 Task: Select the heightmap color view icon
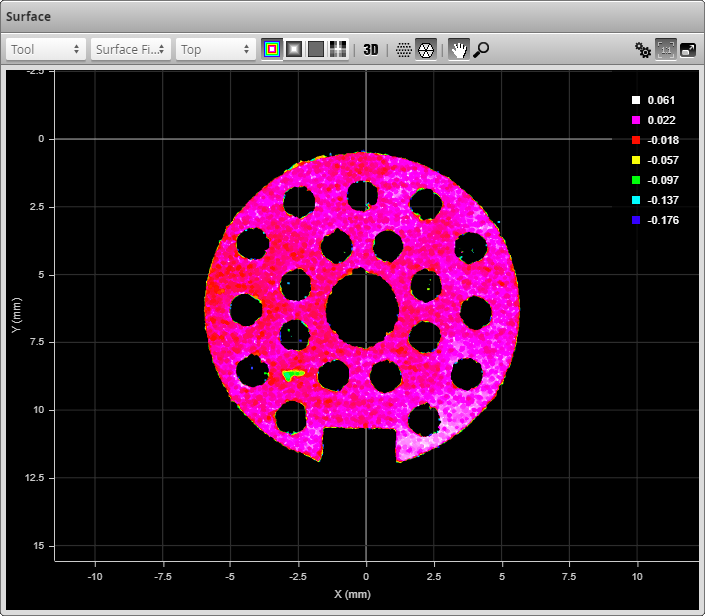coord(272,49)
